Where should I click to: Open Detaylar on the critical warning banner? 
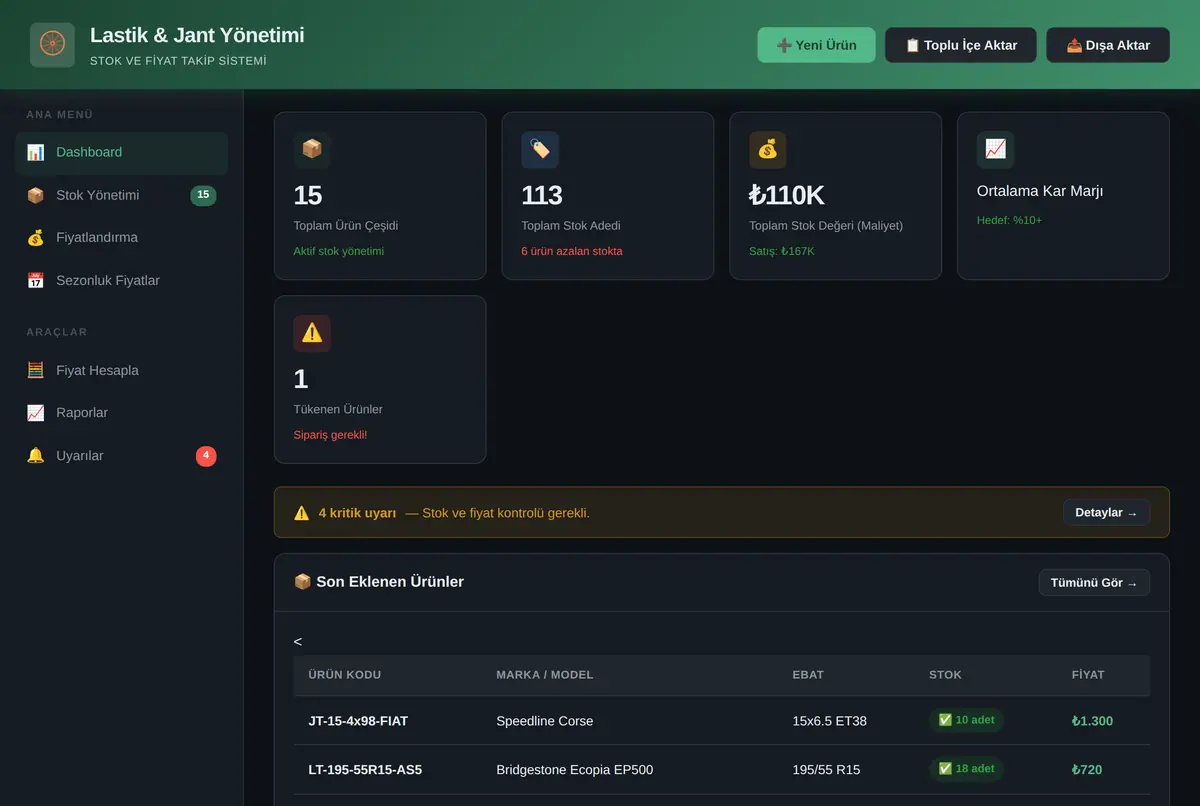pos(1106,513)
